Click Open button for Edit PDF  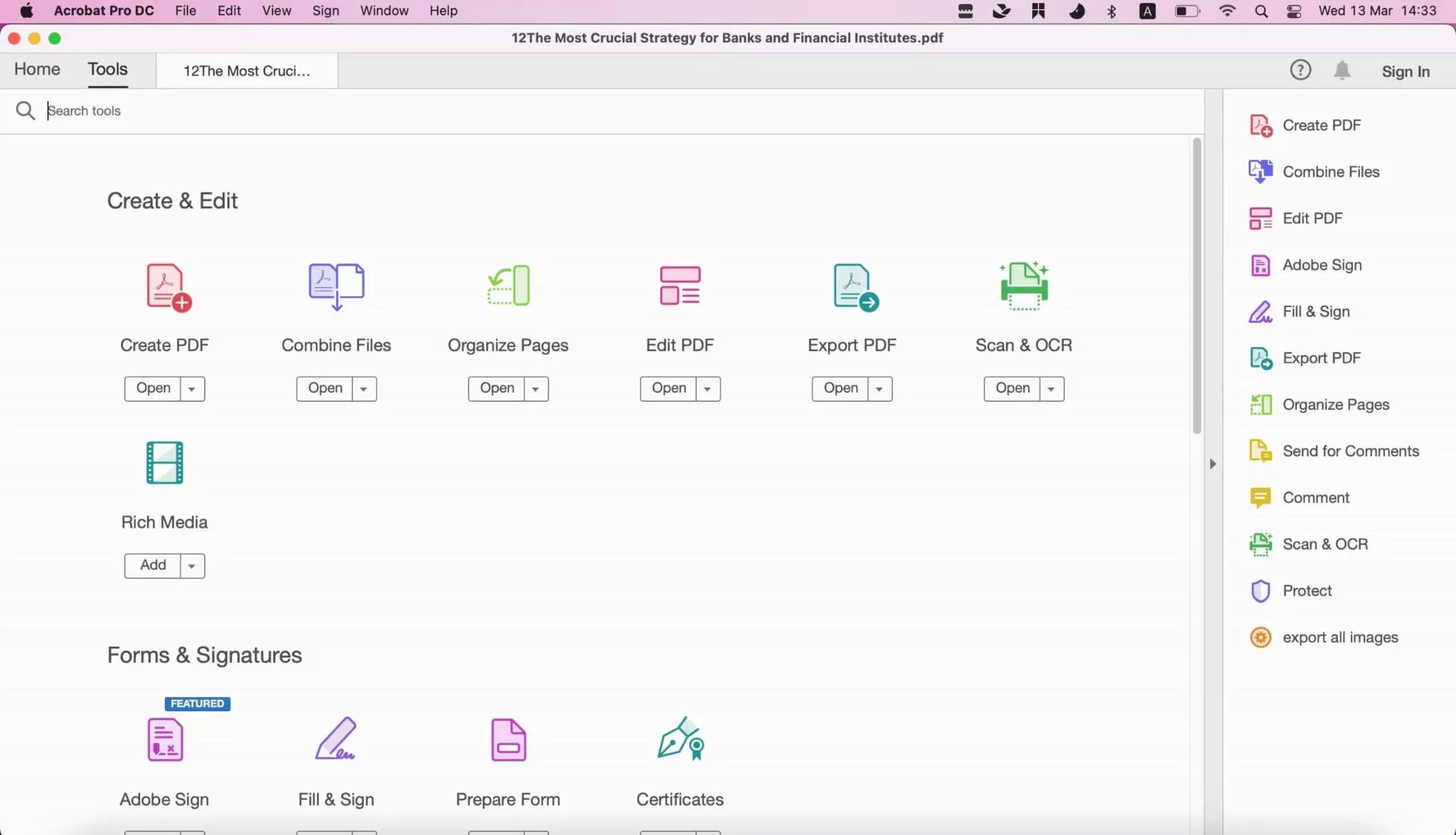point(668,387)
